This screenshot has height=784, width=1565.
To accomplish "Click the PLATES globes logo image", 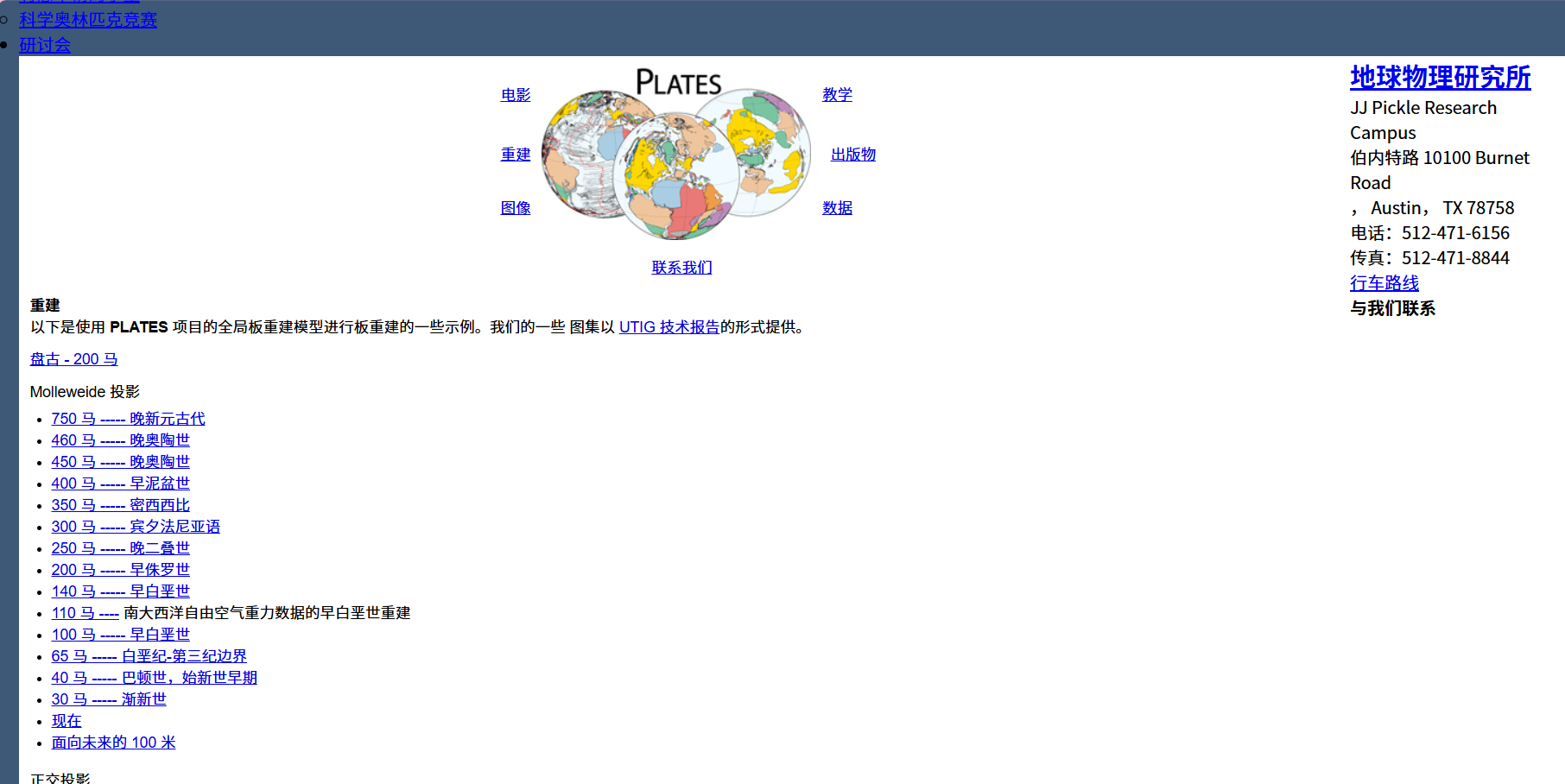I will click(676, 154).
